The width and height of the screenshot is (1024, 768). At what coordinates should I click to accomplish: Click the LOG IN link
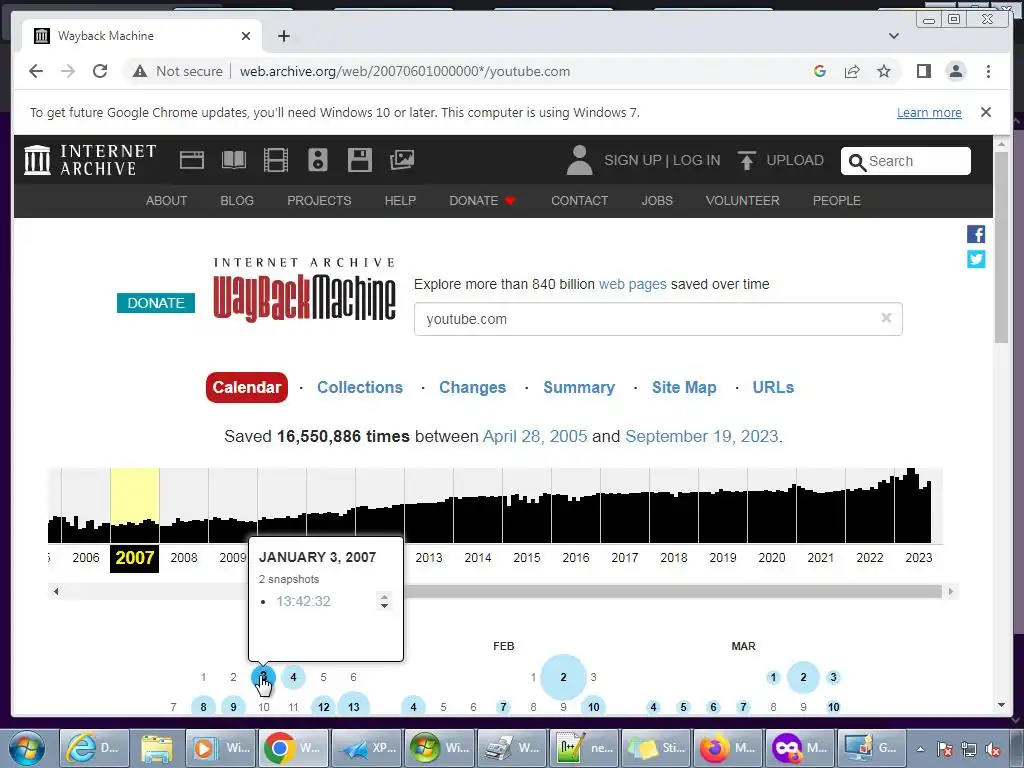click(x=696, y=160)
